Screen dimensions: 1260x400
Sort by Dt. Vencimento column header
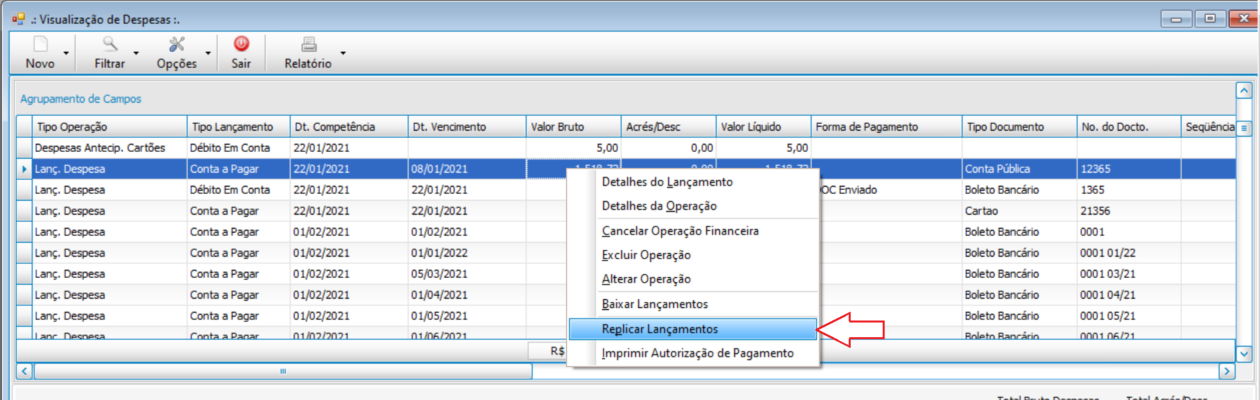(x=466, y=127)
